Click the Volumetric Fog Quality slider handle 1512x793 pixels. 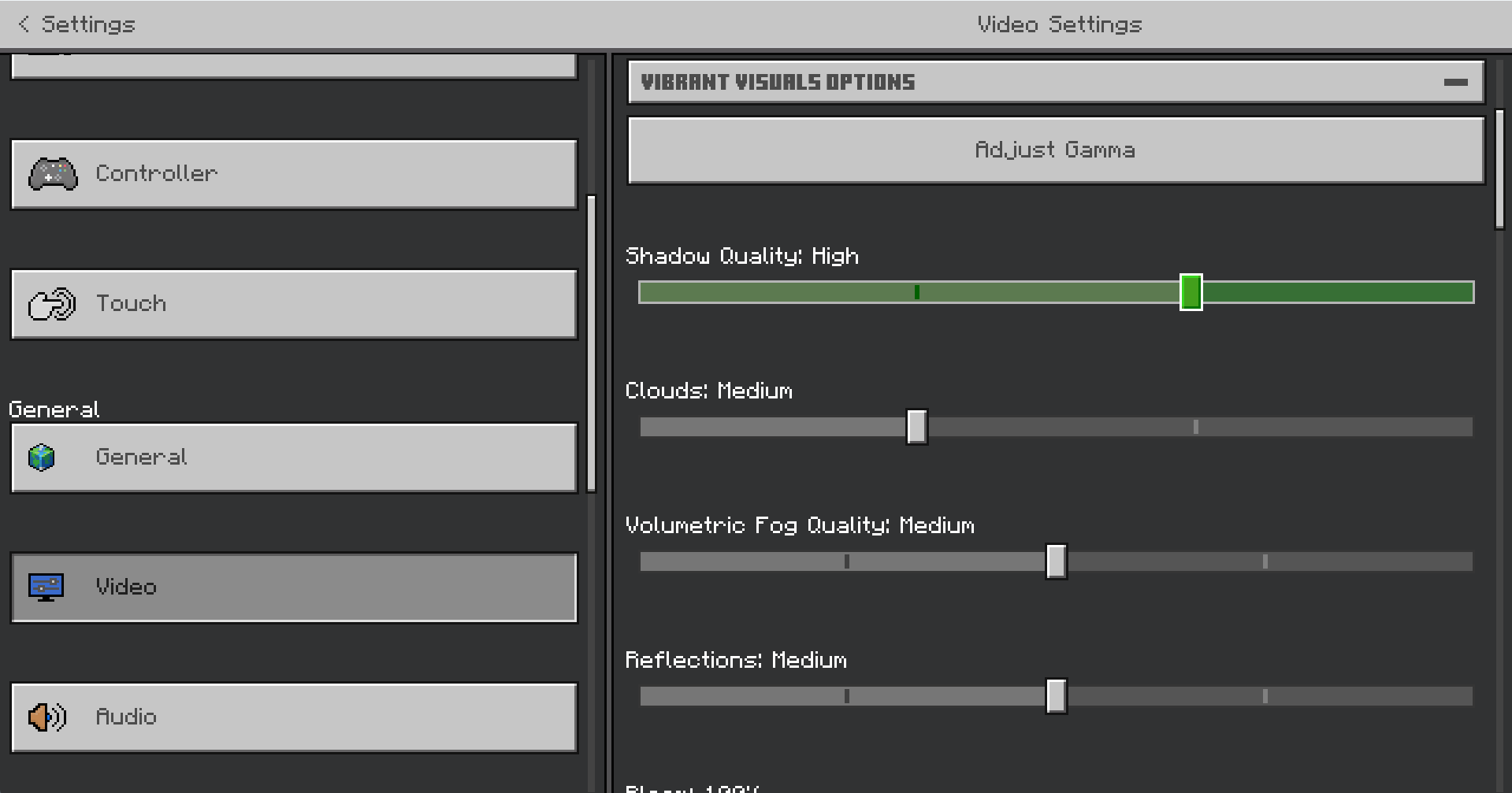1056,561
